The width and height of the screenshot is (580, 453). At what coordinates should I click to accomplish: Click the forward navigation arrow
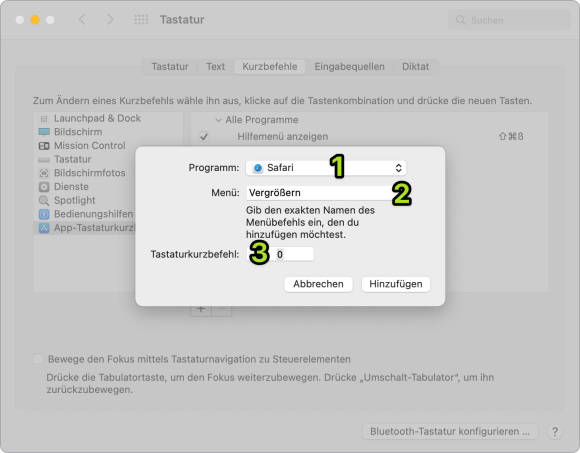(x=110, y=19)
